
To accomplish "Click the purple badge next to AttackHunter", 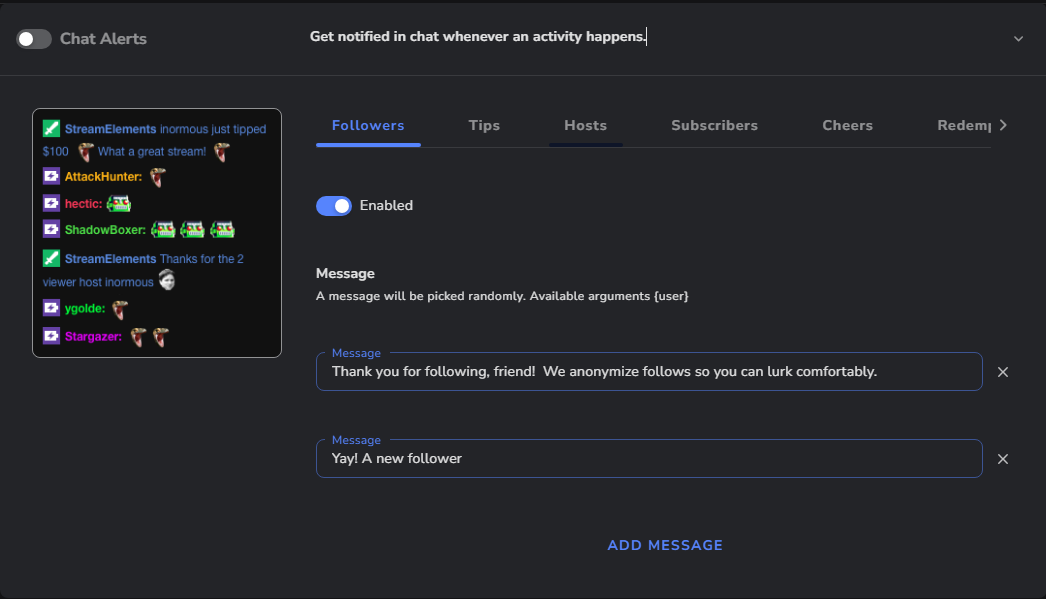I will click(51, 176).
